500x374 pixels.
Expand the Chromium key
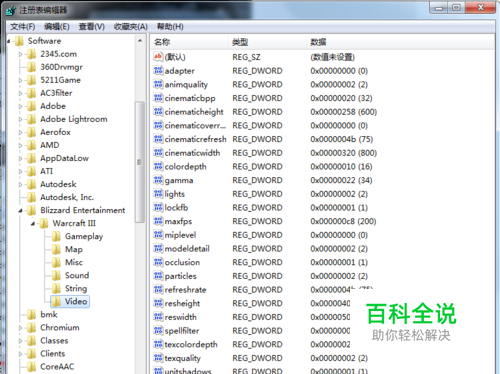coord(20,328)
